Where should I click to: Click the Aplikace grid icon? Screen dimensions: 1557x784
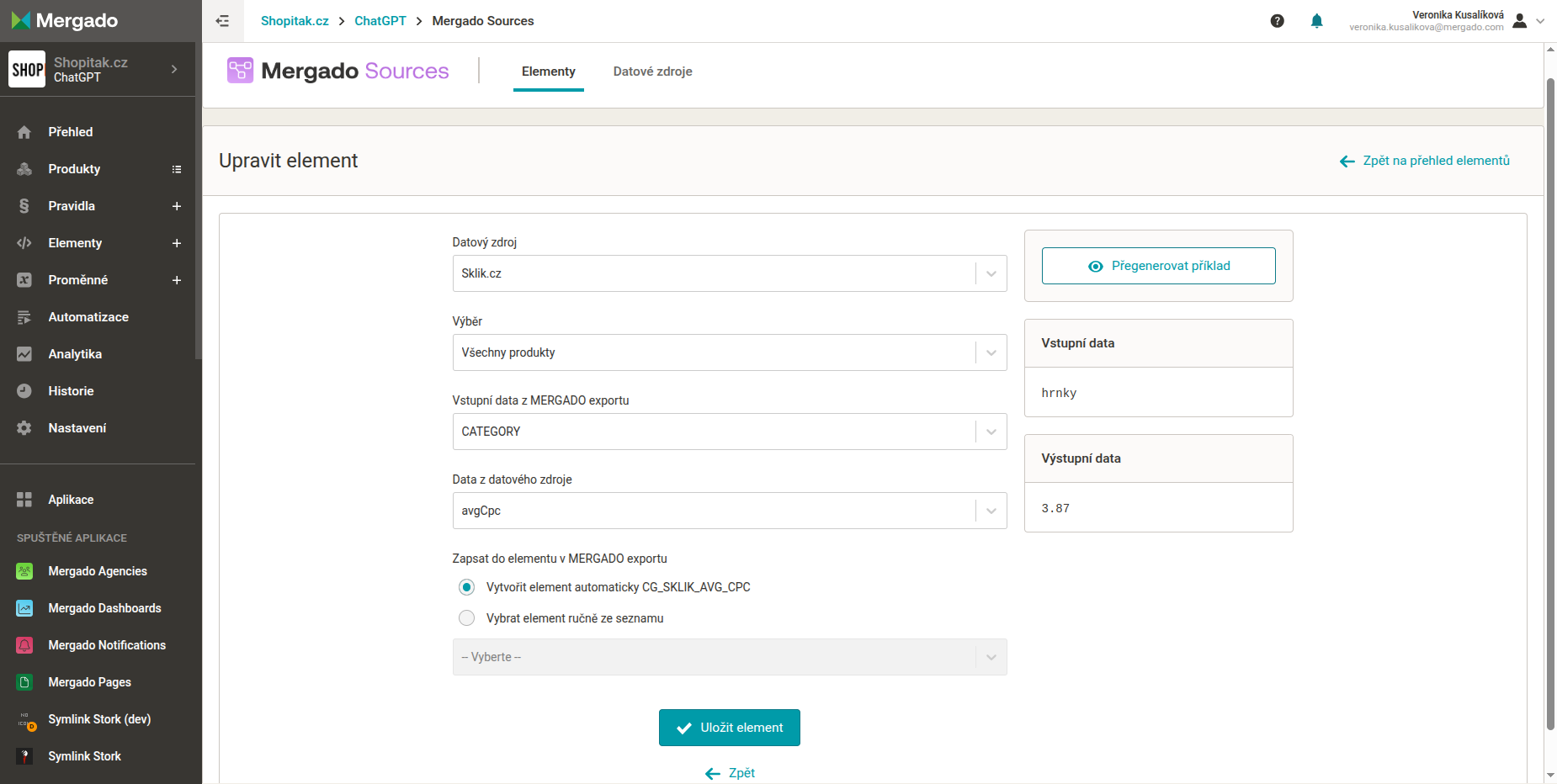pos(24,500)
